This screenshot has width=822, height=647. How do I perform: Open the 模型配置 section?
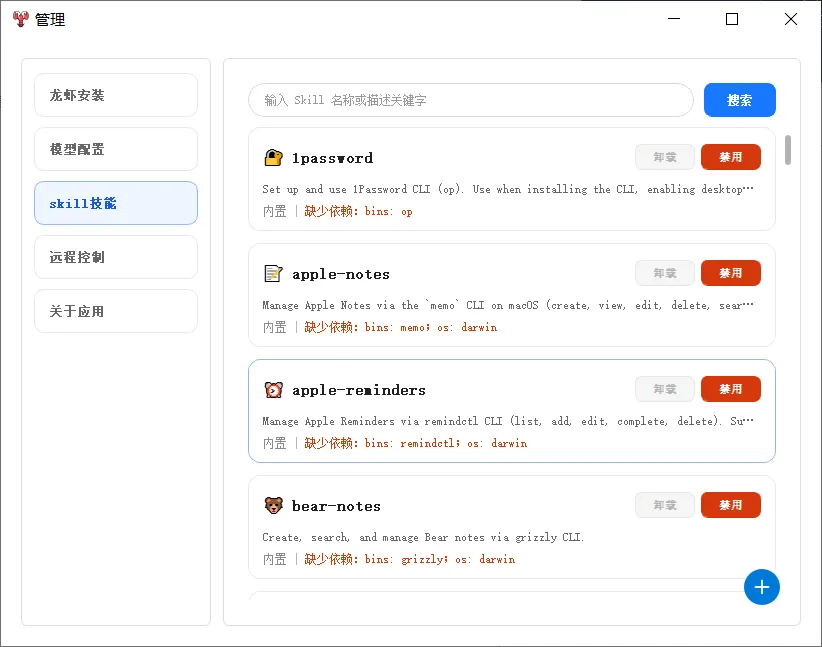[116, 149]
